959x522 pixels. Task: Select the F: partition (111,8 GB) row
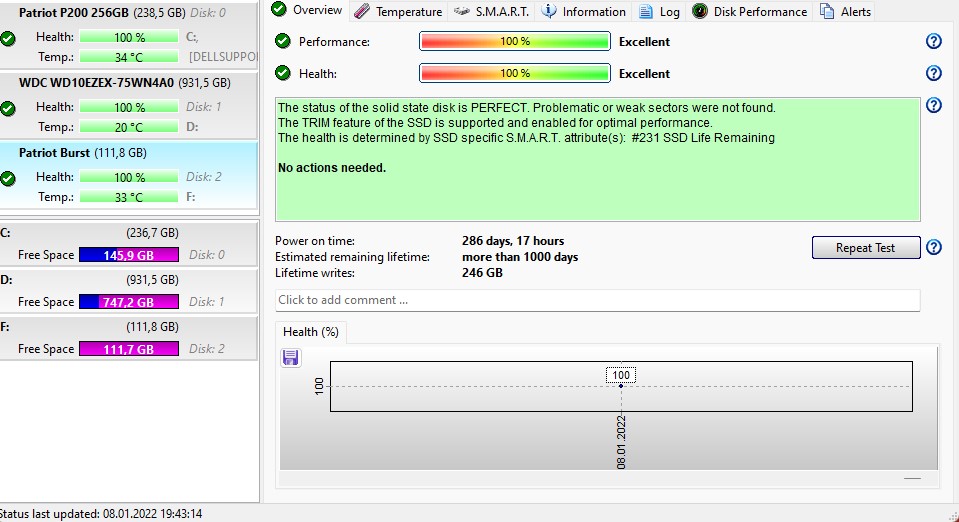point(128,338)
